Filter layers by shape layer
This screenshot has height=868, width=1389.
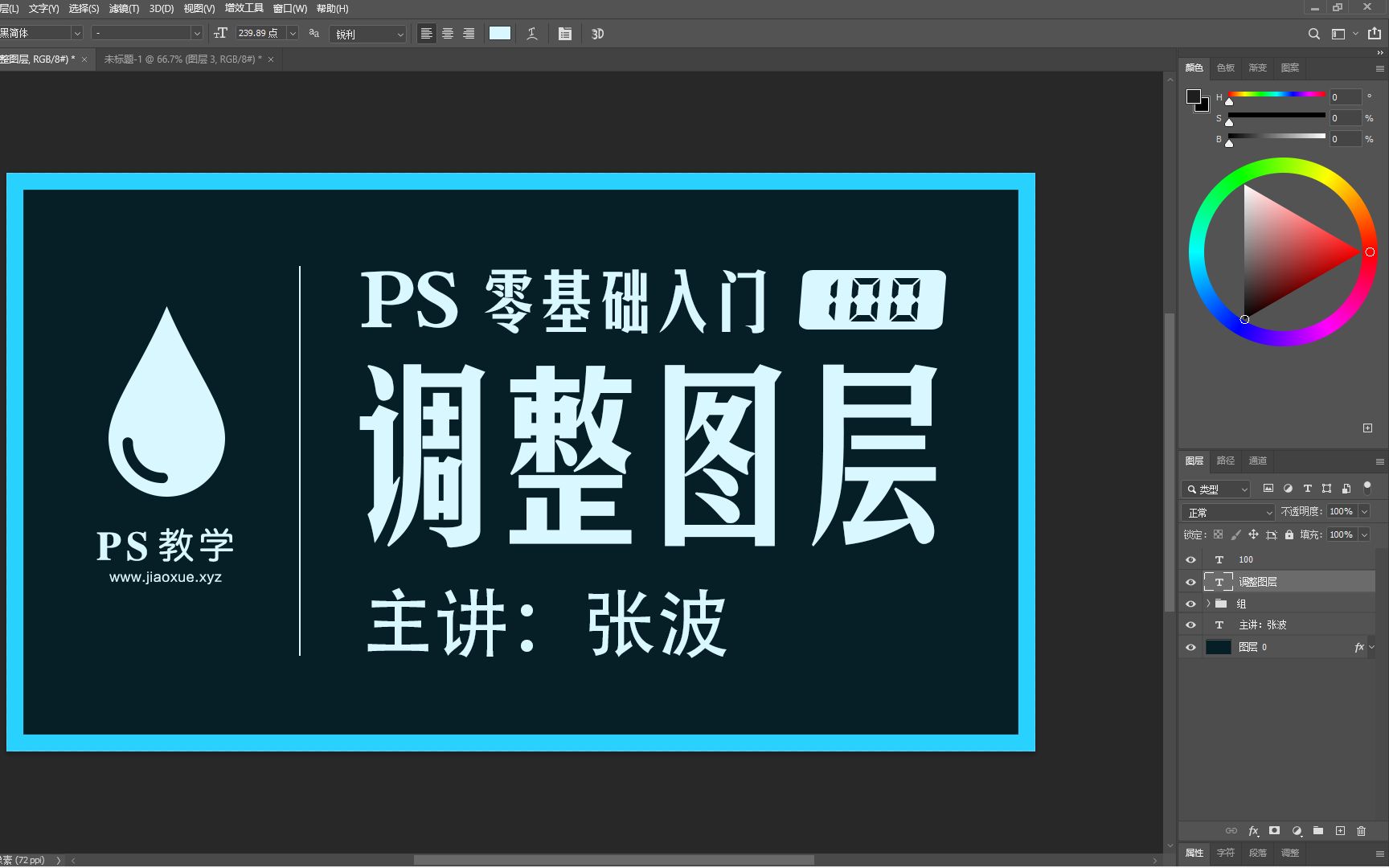1326,488
